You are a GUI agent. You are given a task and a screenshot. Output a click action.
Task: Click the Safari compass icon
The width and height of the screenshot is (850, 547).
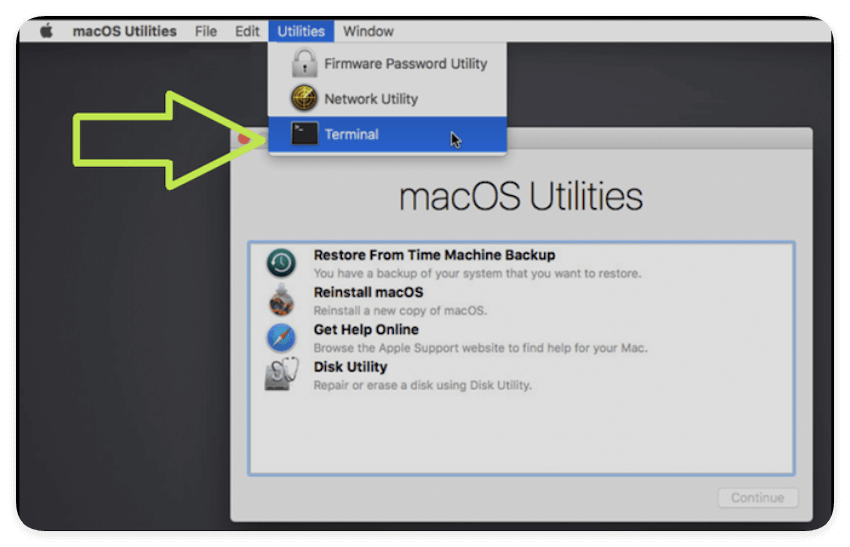click(x=281, y=337)
